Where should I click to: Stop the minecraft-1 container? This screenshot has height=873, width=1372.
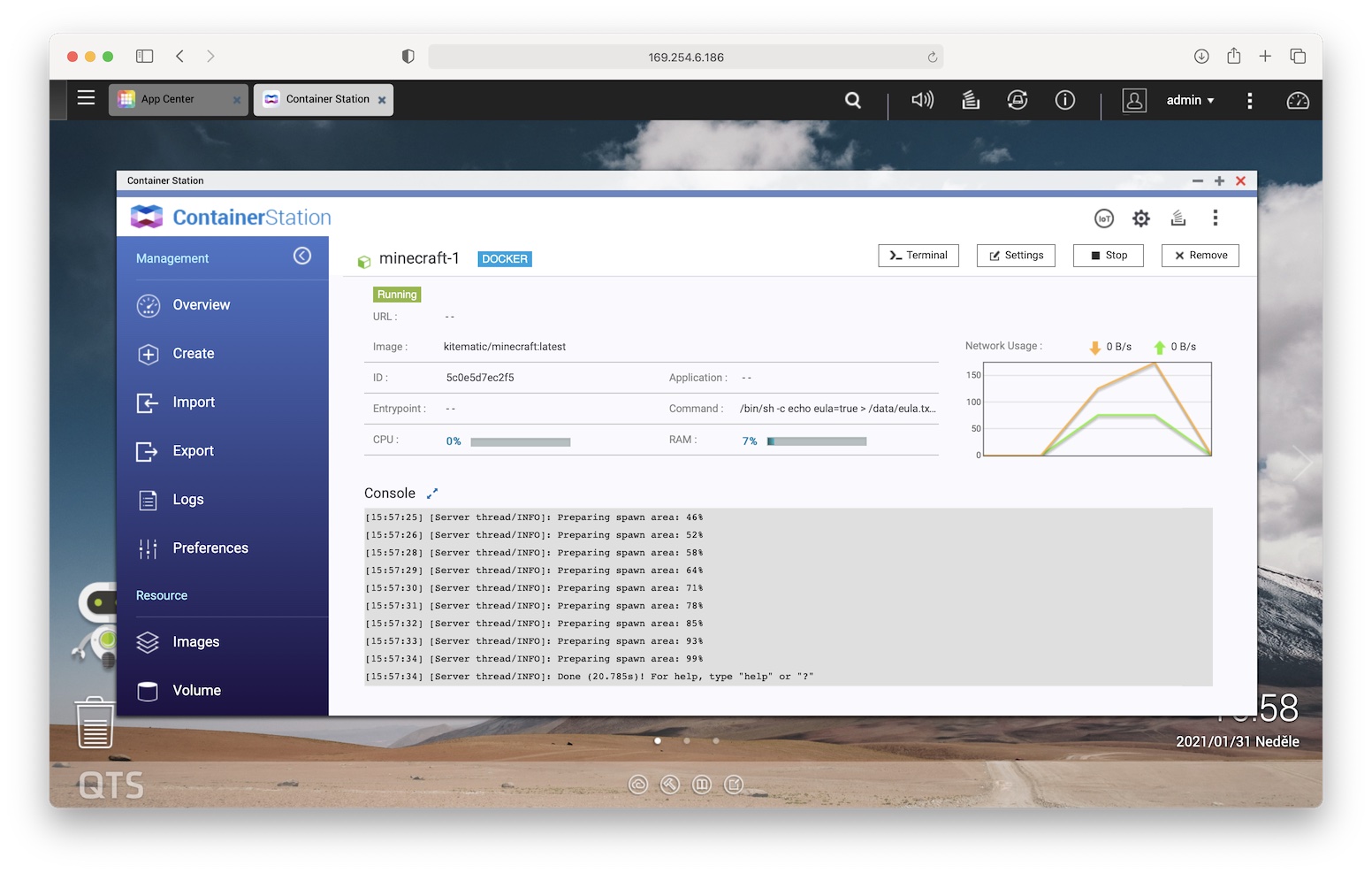pyautogui.click(x=1108, y=256)
